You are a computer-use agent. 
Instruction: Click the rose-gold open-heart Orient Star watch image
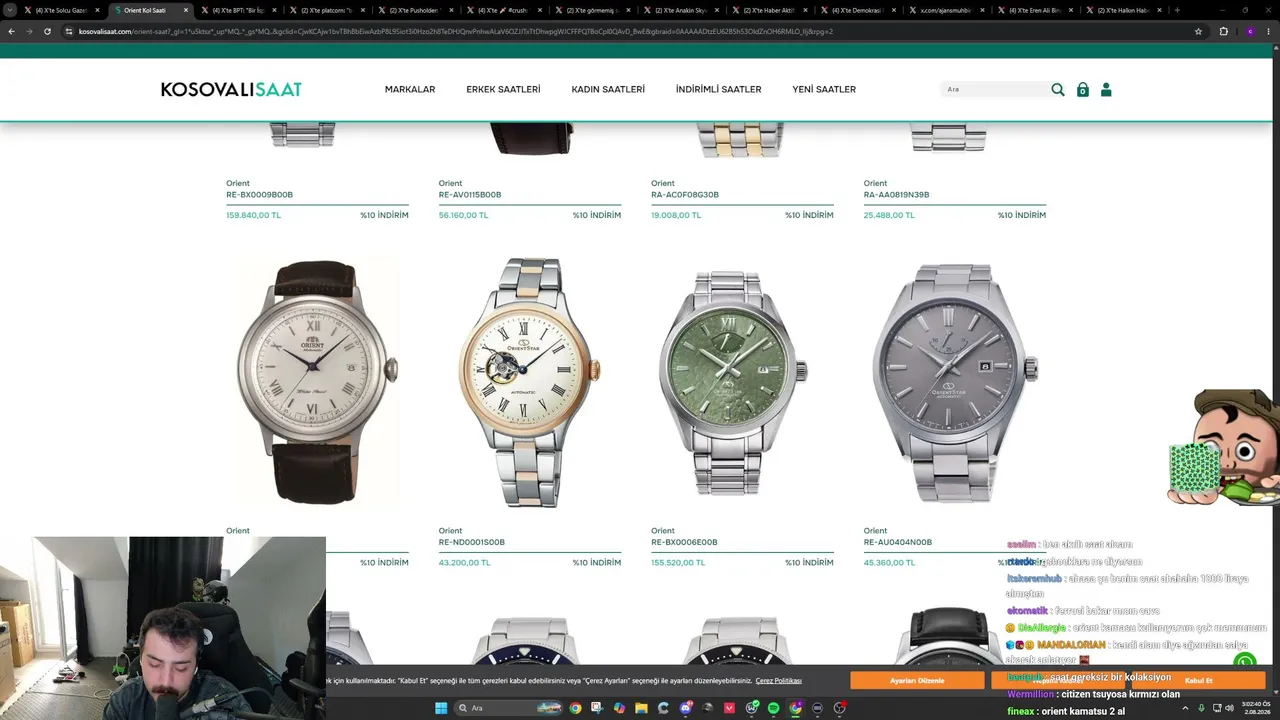(x=530, y=383)
